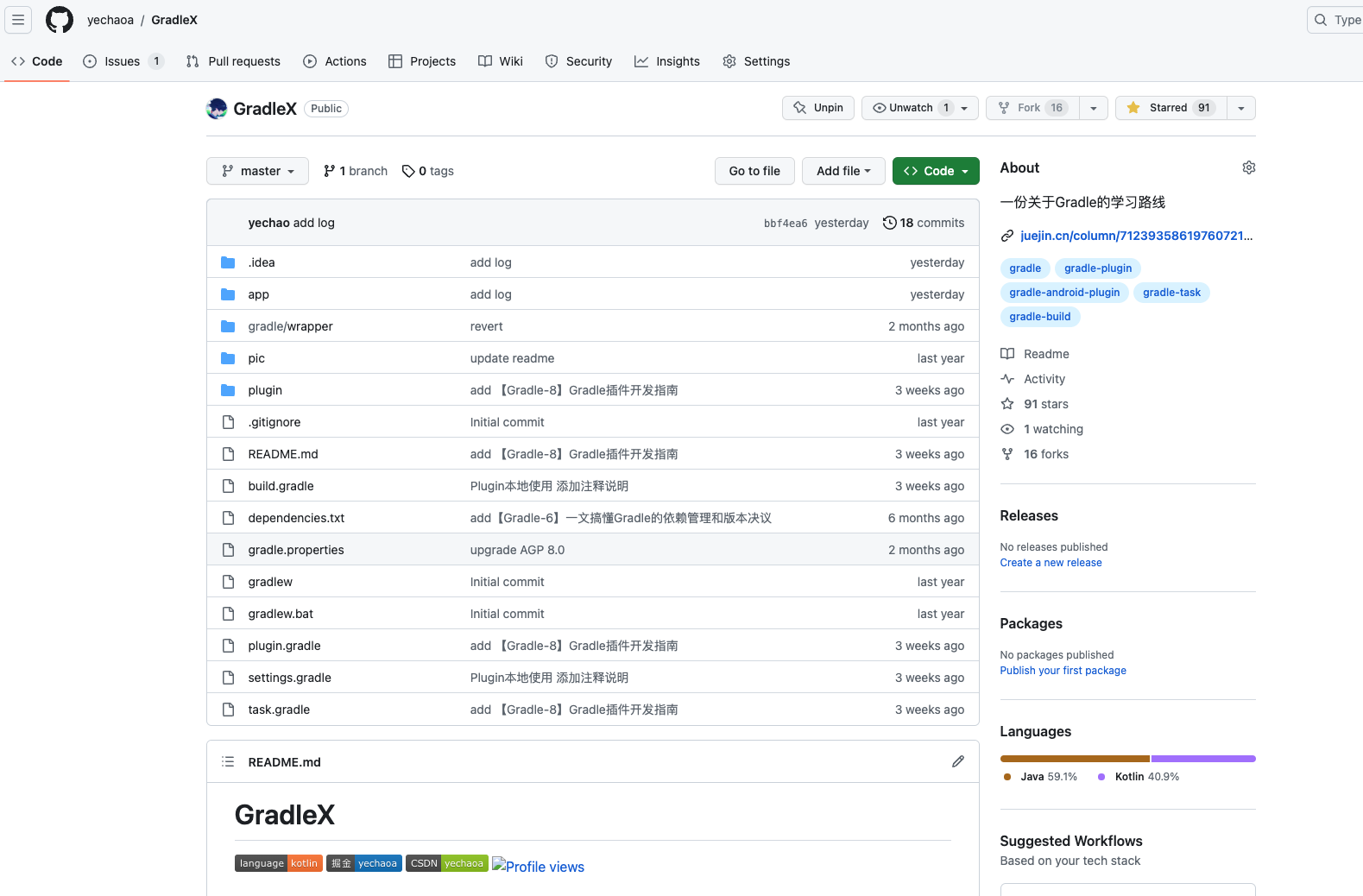Open the master branch dropdown
1363x896 pixels.
pos(257,171)
